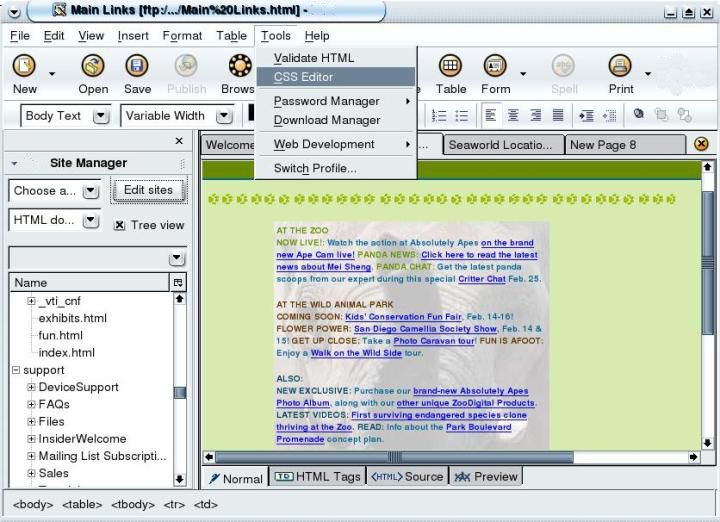Switch to Source view tab
Screen dimensions: 720x522
(x=407, y=477)
